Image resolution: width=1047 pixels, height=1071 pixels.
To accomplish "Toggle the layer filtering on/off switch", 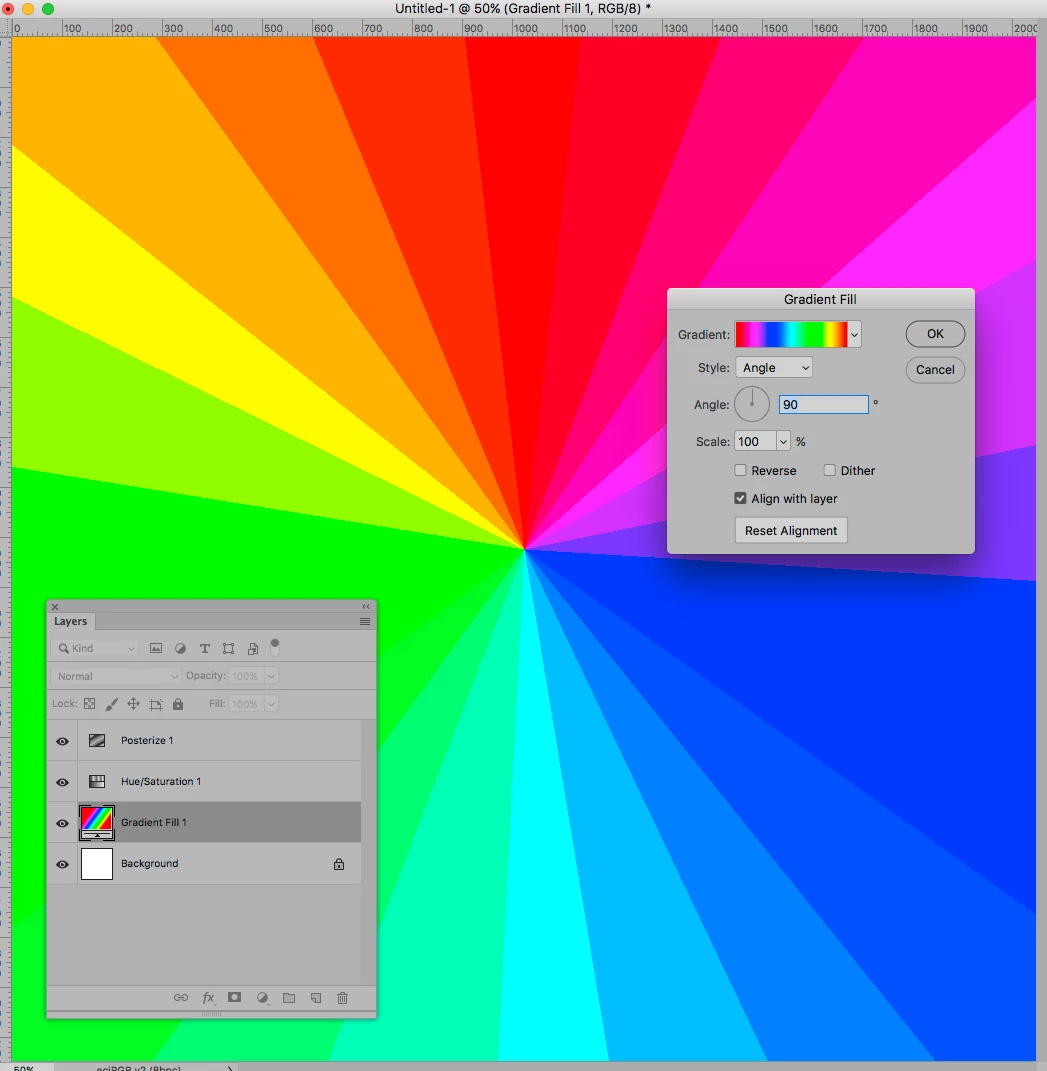I will [x=275, y=647].
